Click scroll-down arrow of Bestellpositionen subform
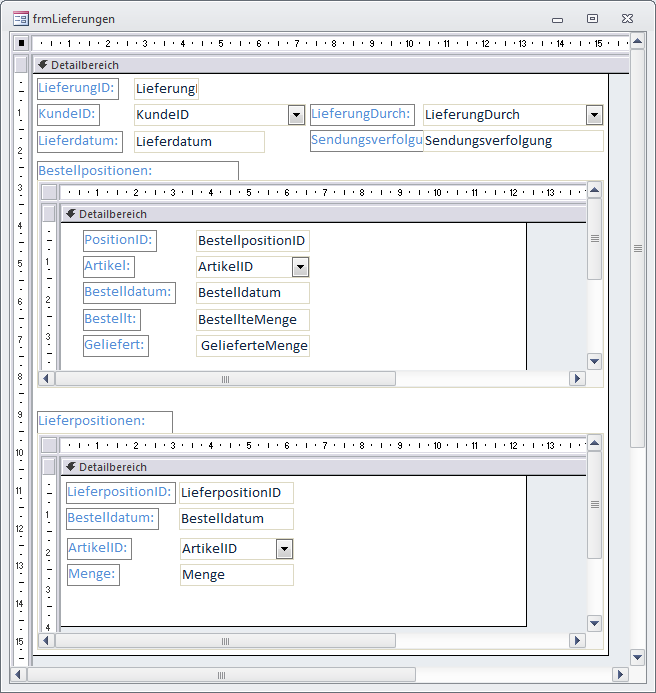The image size is (656, 693). [x=594, y=361]
